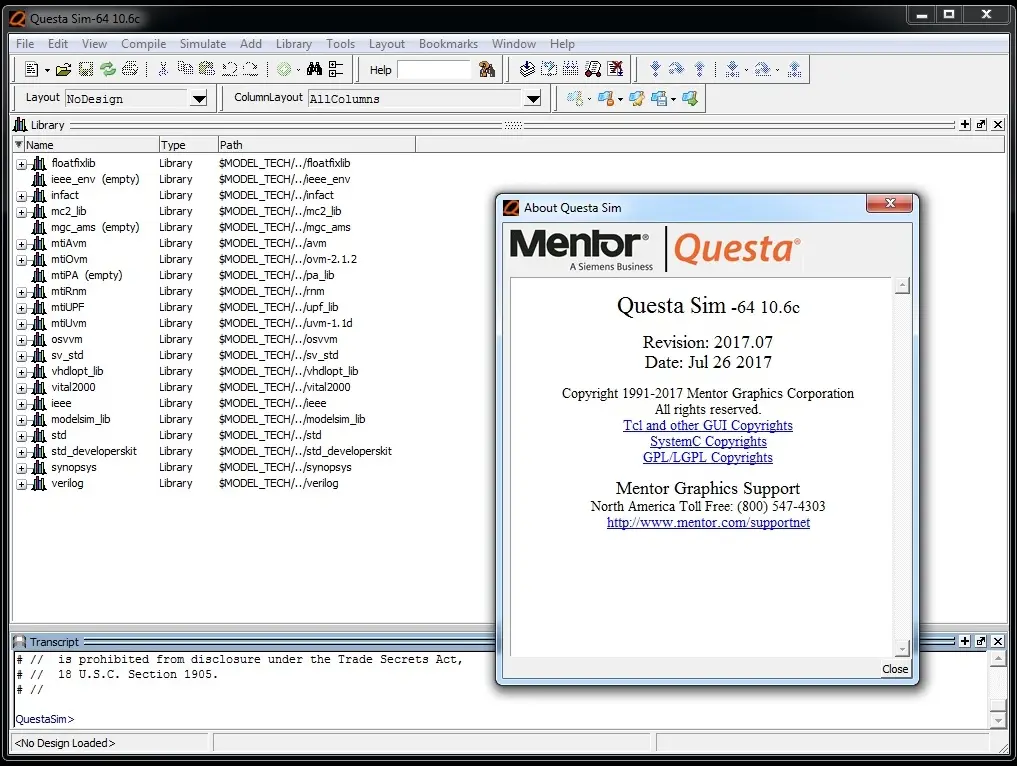This screenshot has width=1017, height=766.
Task: Click the Compile toolbar icon
Action: click(x=527, y=69)
